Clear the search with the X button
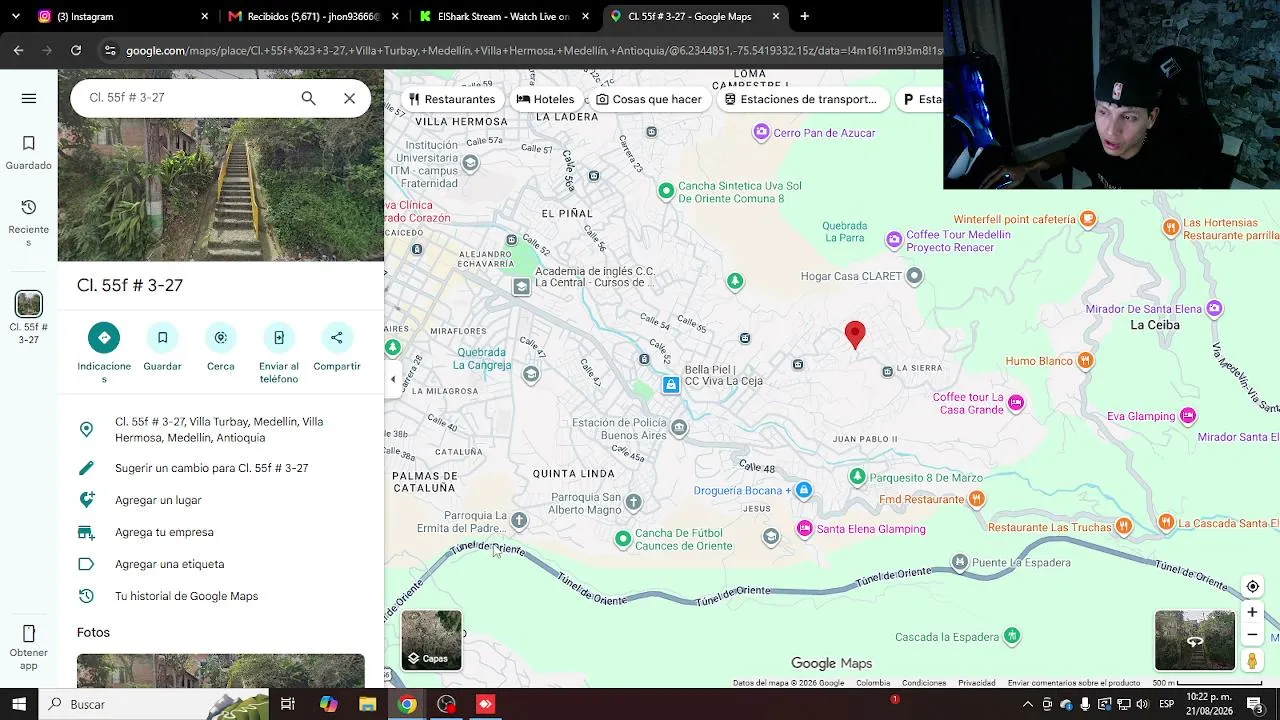Screen dimensions: 1280x720 pyautogui.click(x=349, y=98)
